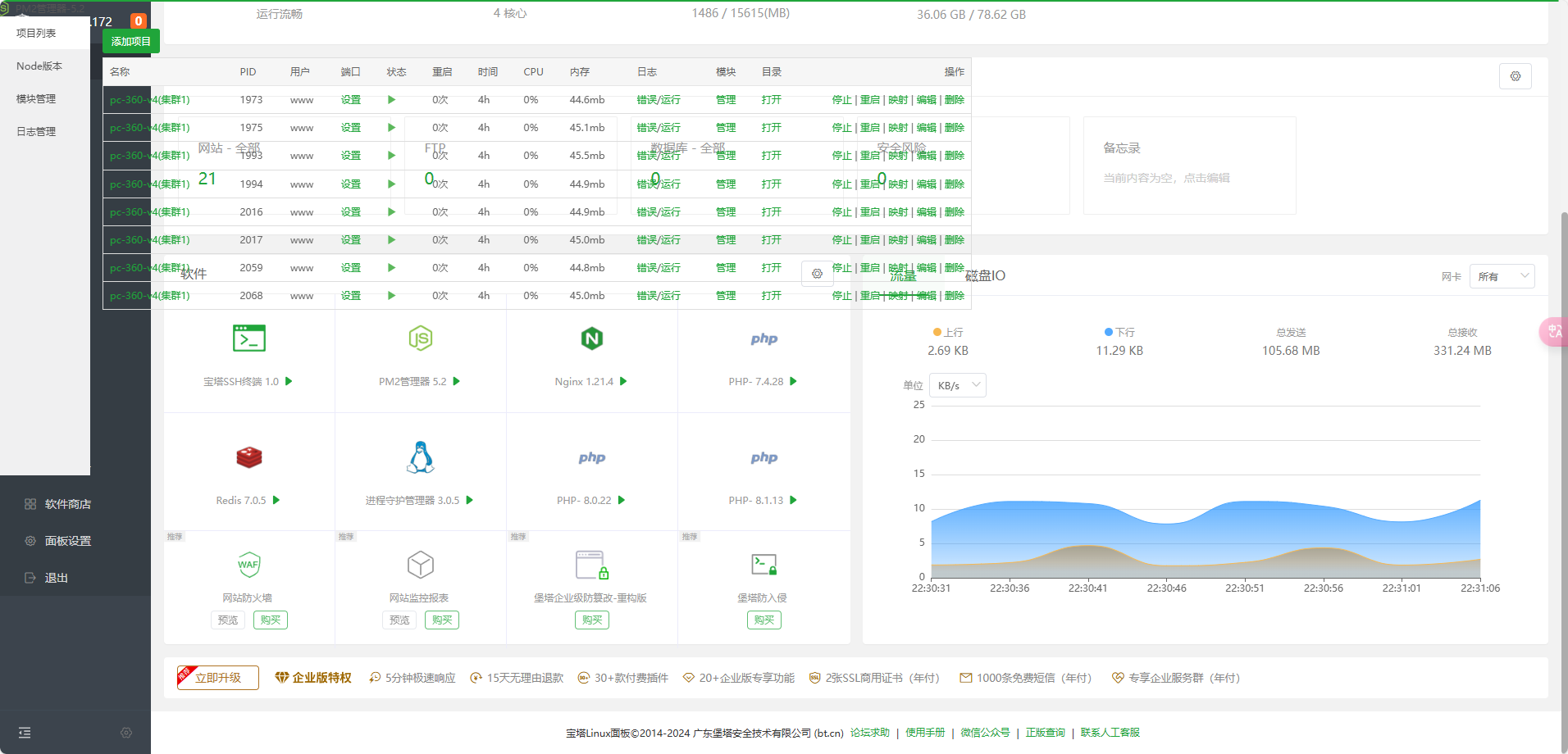The height and width of the screenshot is (754, 1568).
Task: Click the play arrow next to 宝塔SSH终端 1.0
Action: coord(289,381)
